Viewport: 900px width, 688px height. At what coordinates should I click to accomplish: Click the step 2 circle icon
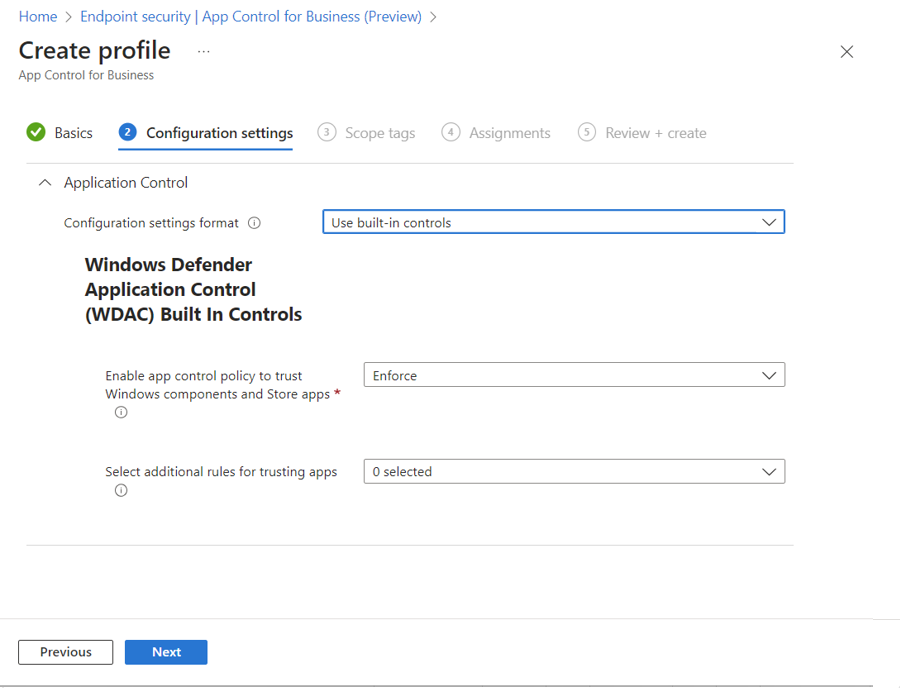tap(127, 133)
